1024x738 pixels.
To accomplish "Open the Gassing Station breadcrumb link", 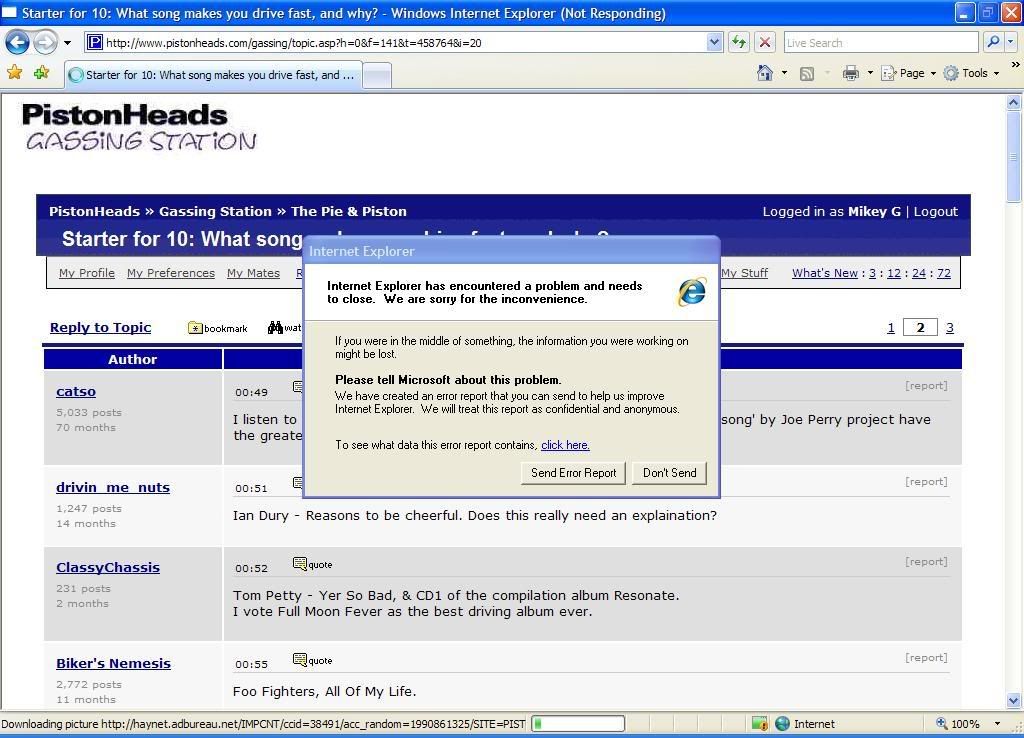I will (215, 212).
